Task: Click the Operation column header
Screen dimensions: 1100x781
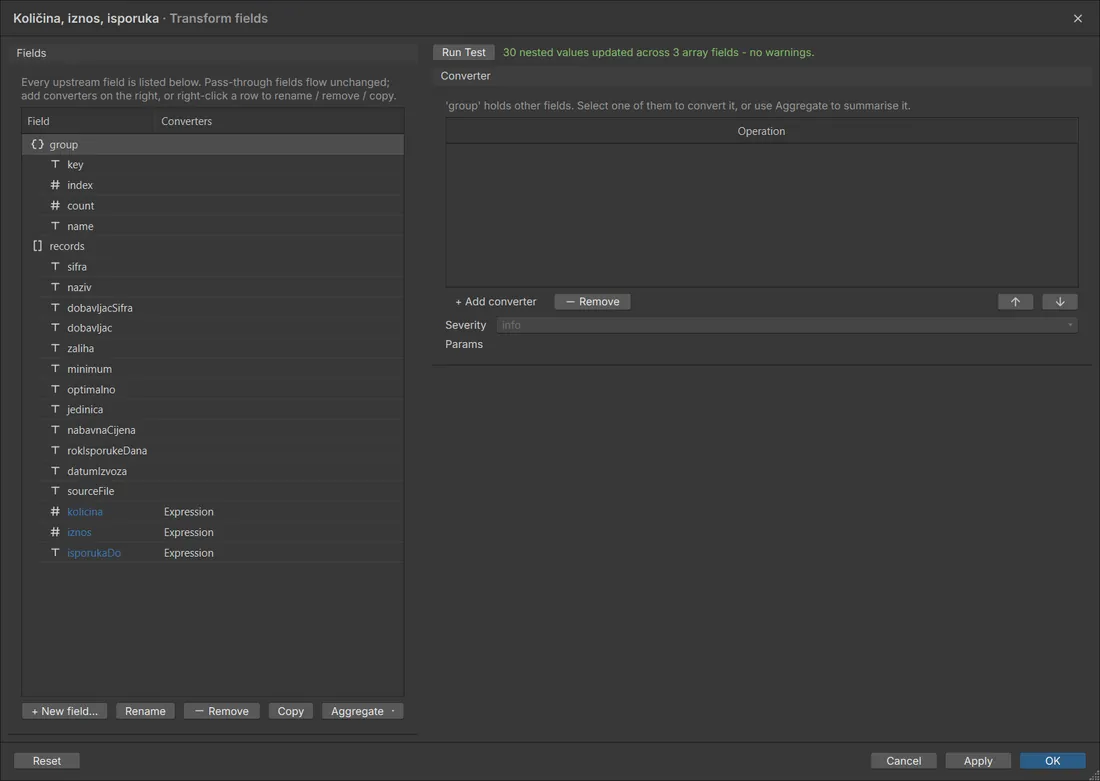Action: pyautogui.click(x=761, y=131)
